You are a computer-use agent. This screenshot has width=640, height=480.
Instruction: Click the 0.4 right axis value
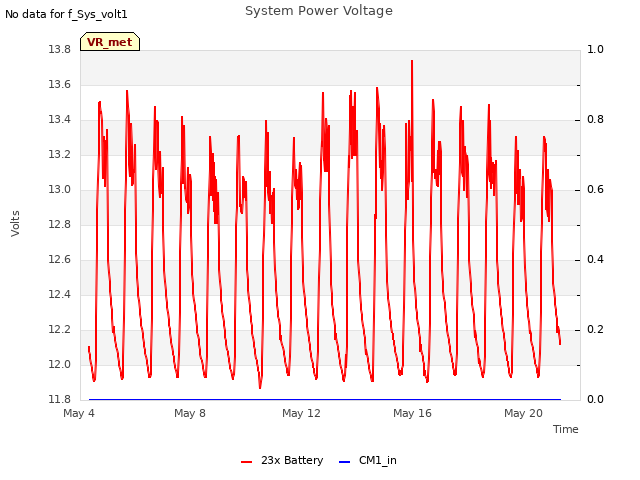click(x=595, y=260)
